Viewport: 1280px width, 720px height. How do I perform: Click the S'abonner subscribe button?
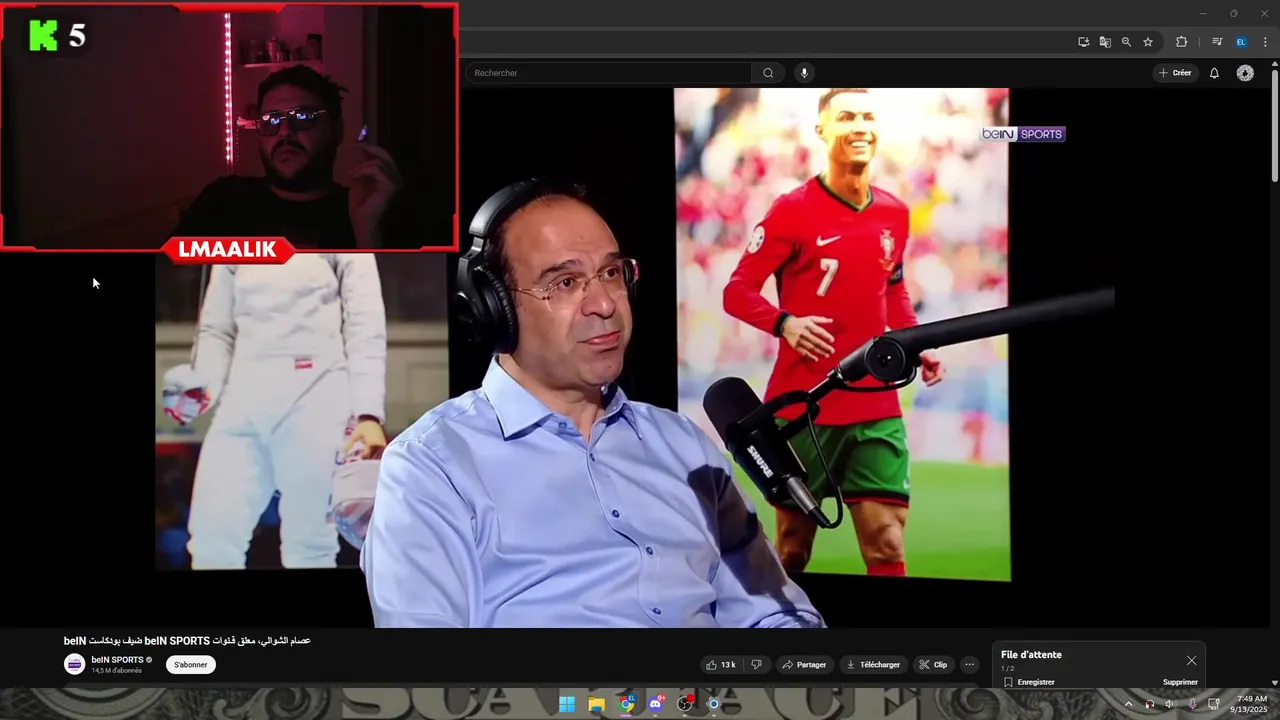click(191, 665)
